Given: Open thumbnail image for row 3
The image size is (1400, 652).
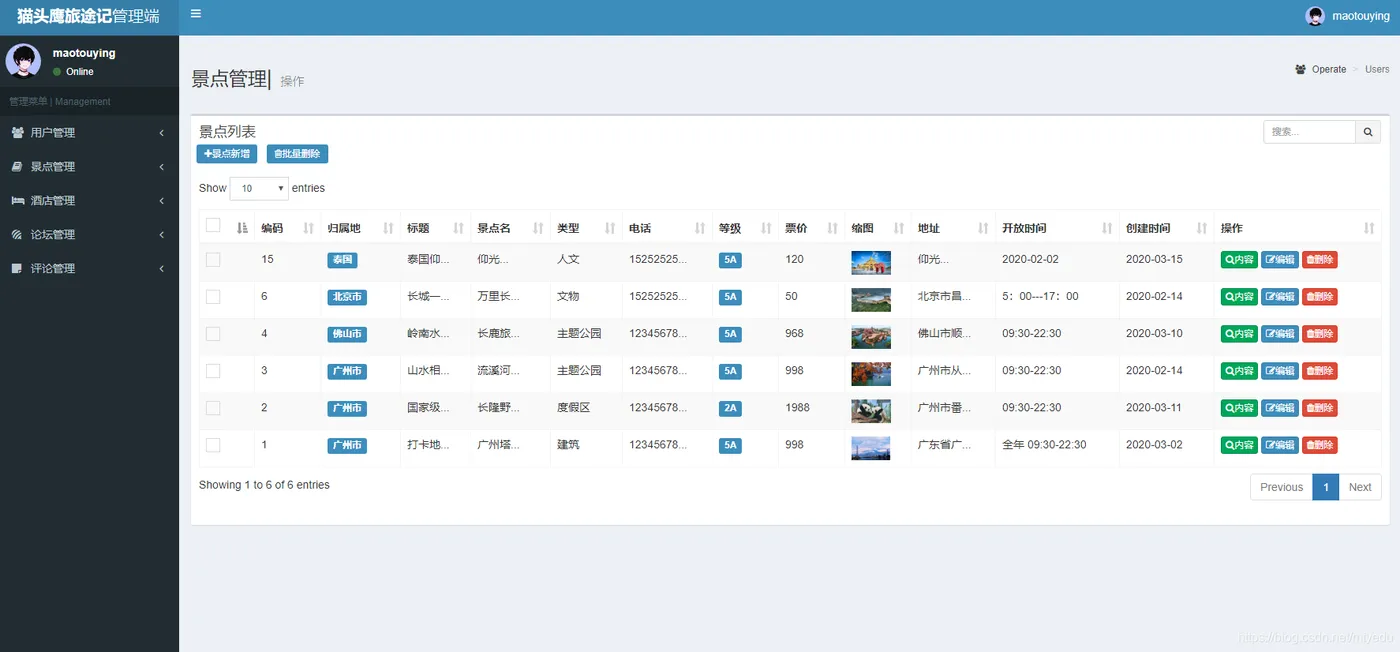Looking at the screenshot, I should (871, 373).
